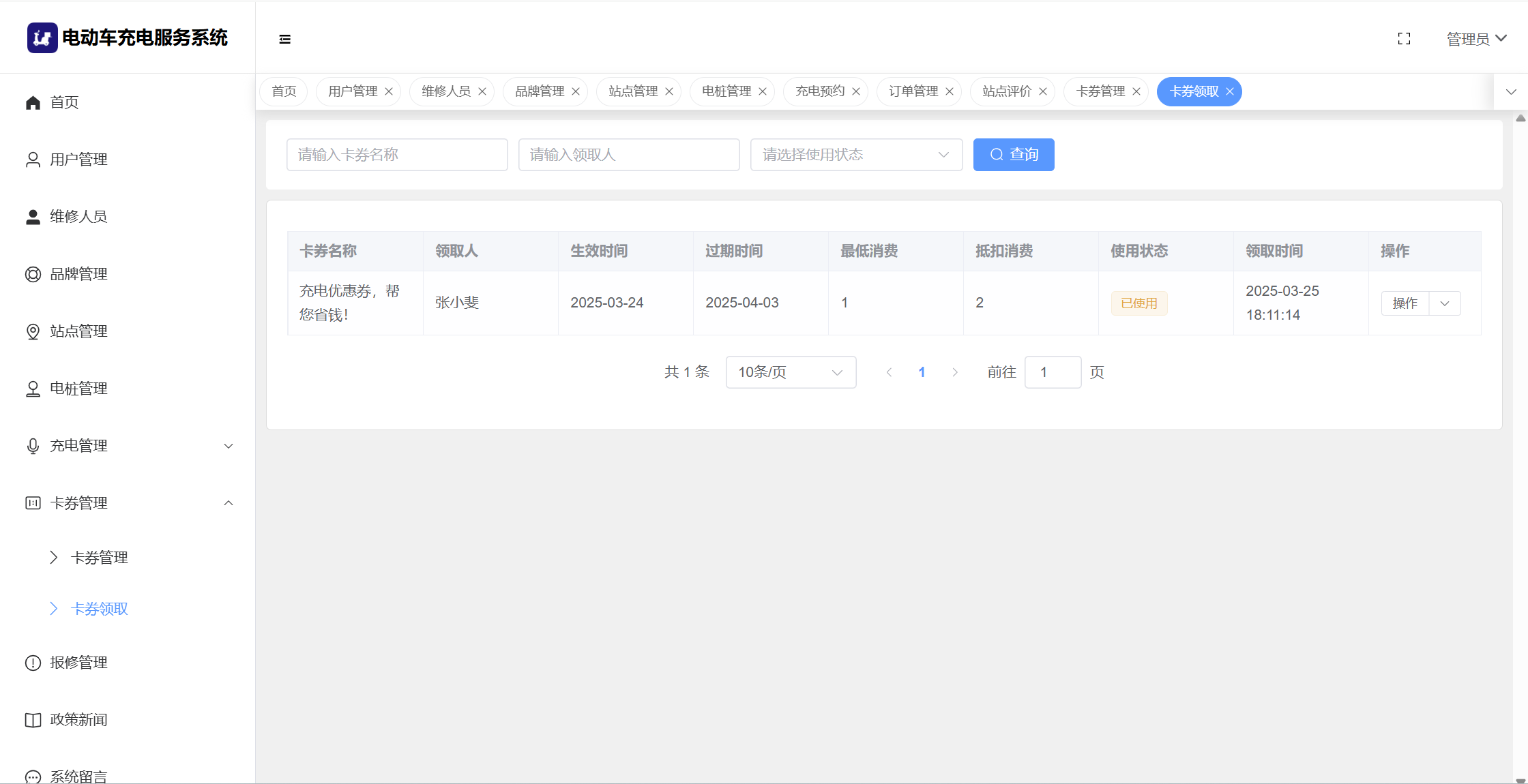Open 站点管理 location pin icon
Image resolution: width=1528 pixels, height=784 pixels.
click(33, 331)
